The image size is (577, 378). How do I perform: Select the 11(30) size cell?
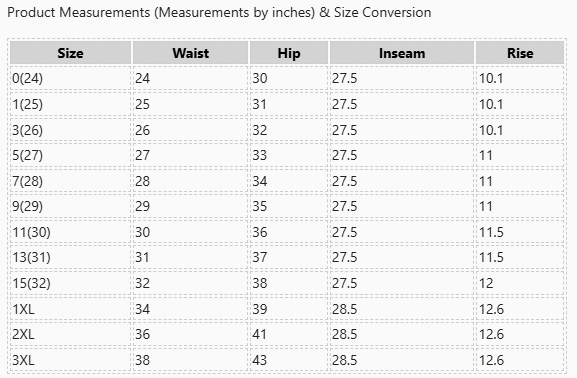click(70, 232)
